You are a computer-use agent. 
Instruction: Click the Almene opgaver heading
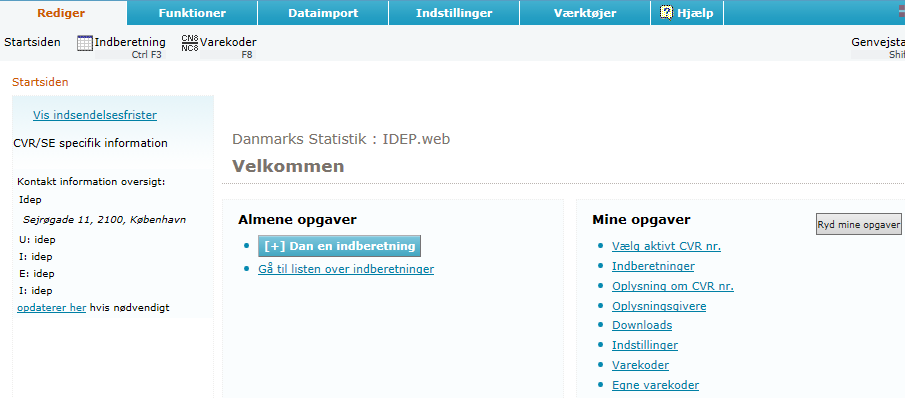(x=297, y=219)
